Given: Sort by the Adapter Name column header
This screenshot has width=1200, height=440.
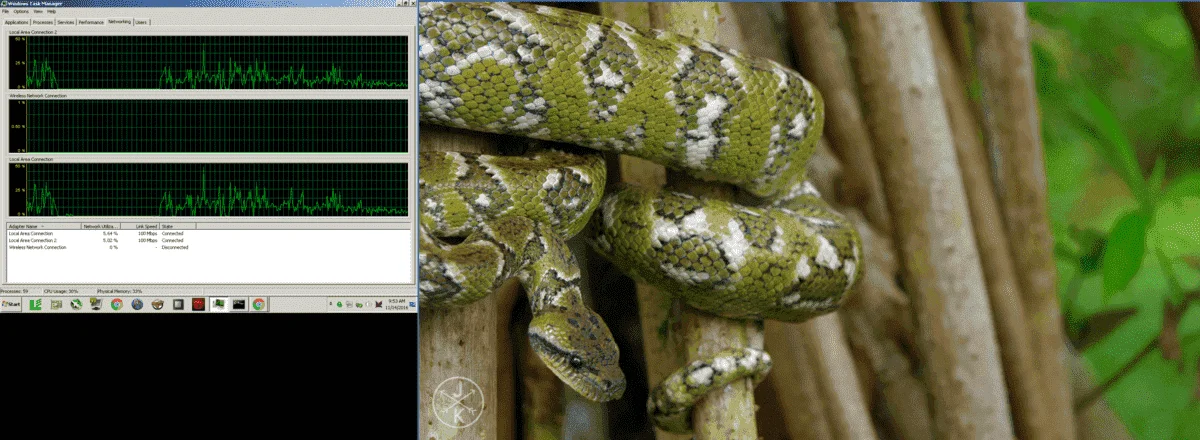Looking at the screenshot, I should tap(44, 227).
